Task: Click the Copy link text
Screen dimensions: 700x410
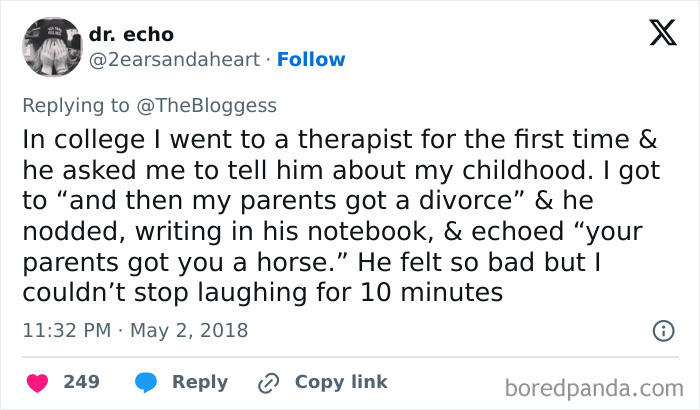Action: click(x=340, y=382)
